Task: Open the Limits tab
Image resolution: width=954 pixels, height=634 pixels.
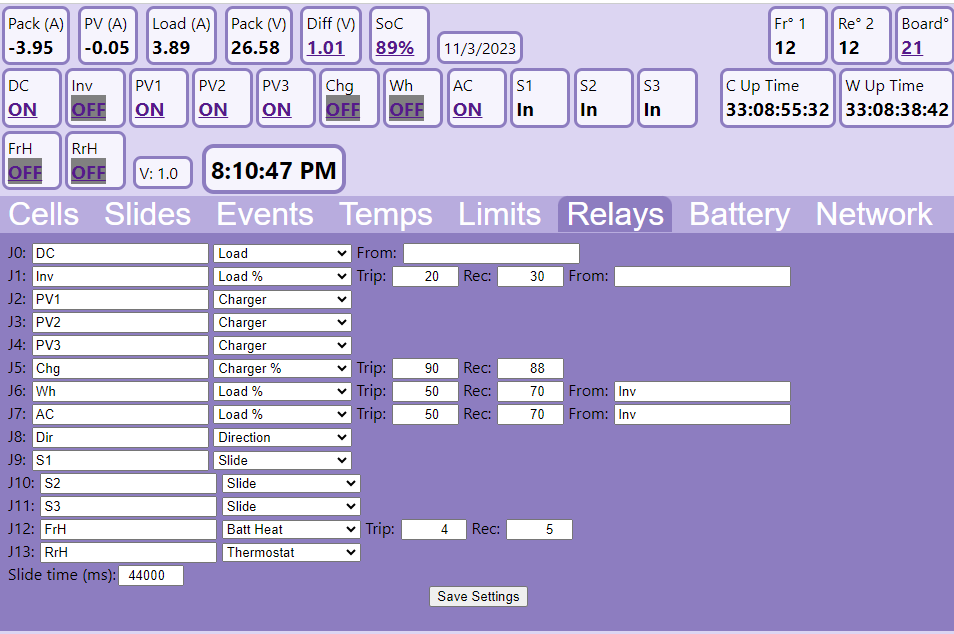Action: click(499, 214)
